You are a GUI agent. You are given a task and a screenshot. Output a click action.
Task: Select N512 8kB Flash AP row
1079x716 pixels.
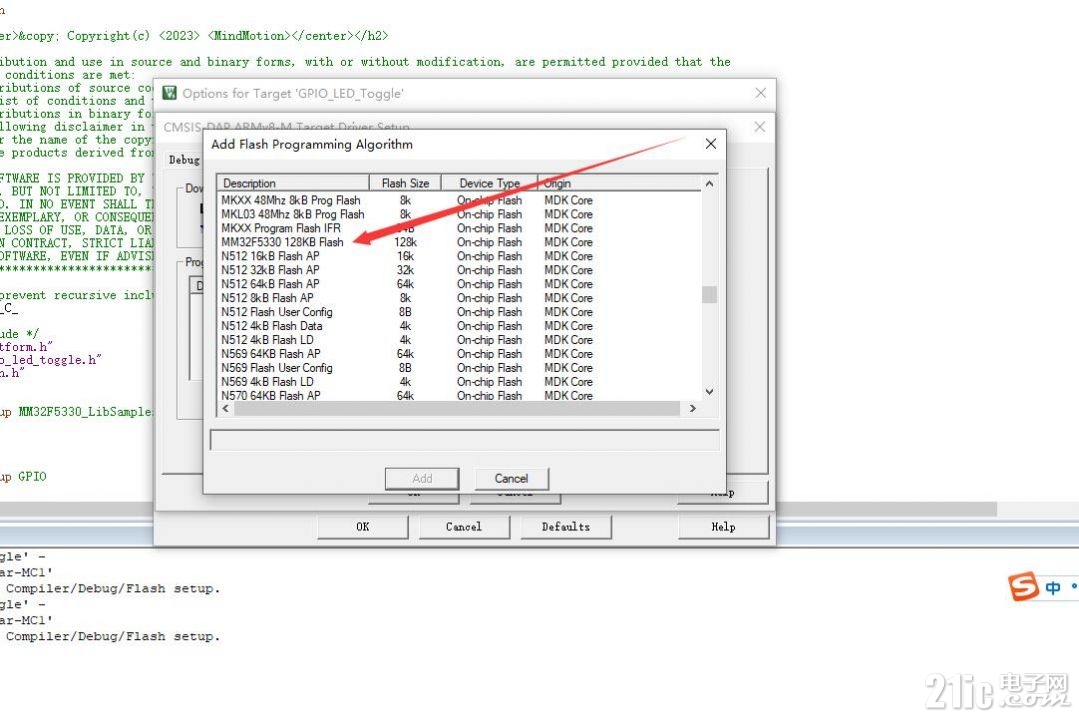click(460, 298)
